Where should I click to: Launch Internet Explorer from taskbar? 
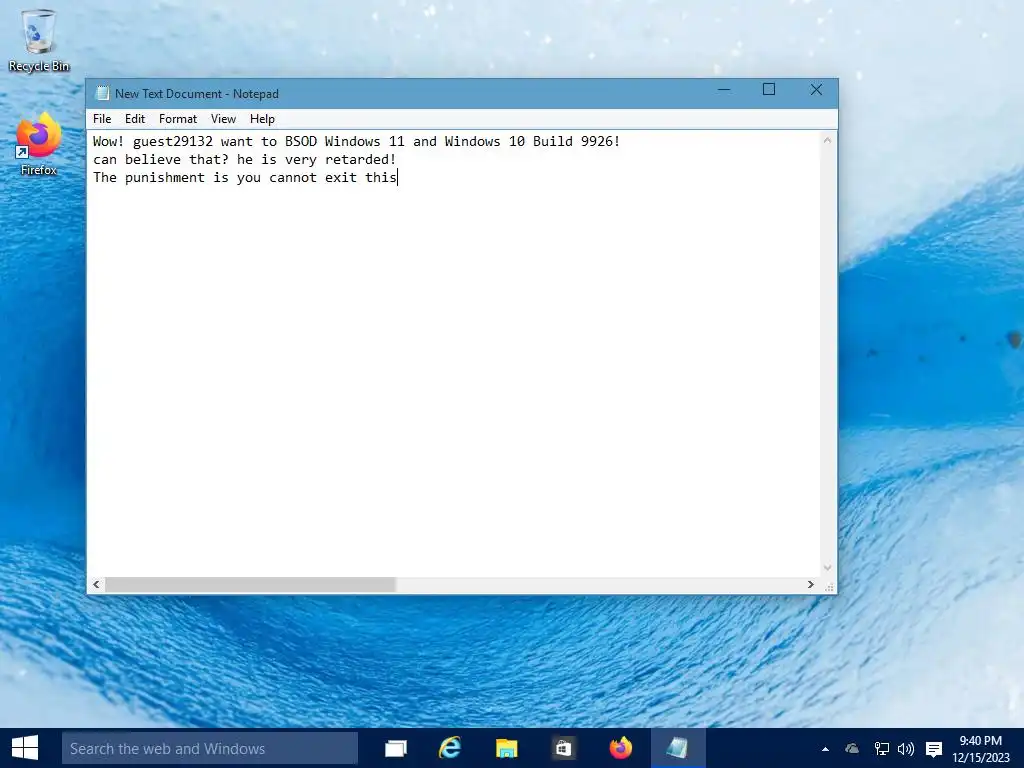coord(450,748)
